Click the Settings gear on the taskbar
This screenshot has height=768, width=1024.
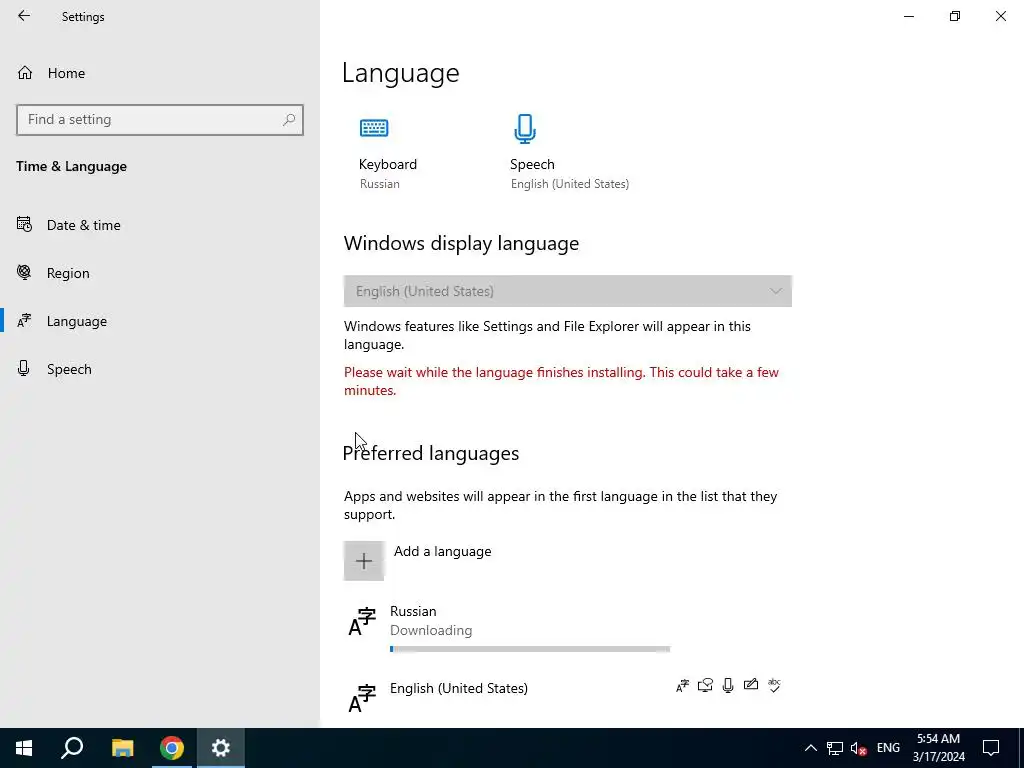pyautogui.click(x=221, y=748)
